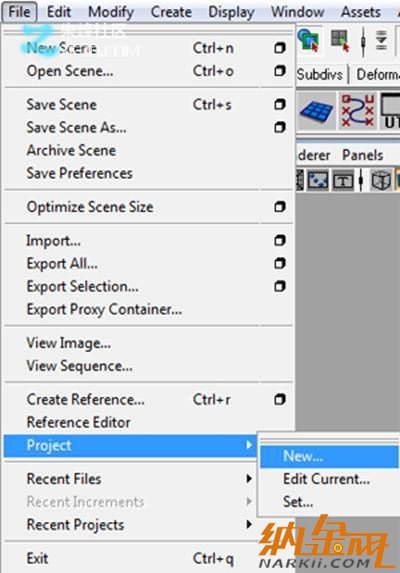This screenshot has width=400, height=573.
Task: Open Export Selection option box
Action: point(280,286)
